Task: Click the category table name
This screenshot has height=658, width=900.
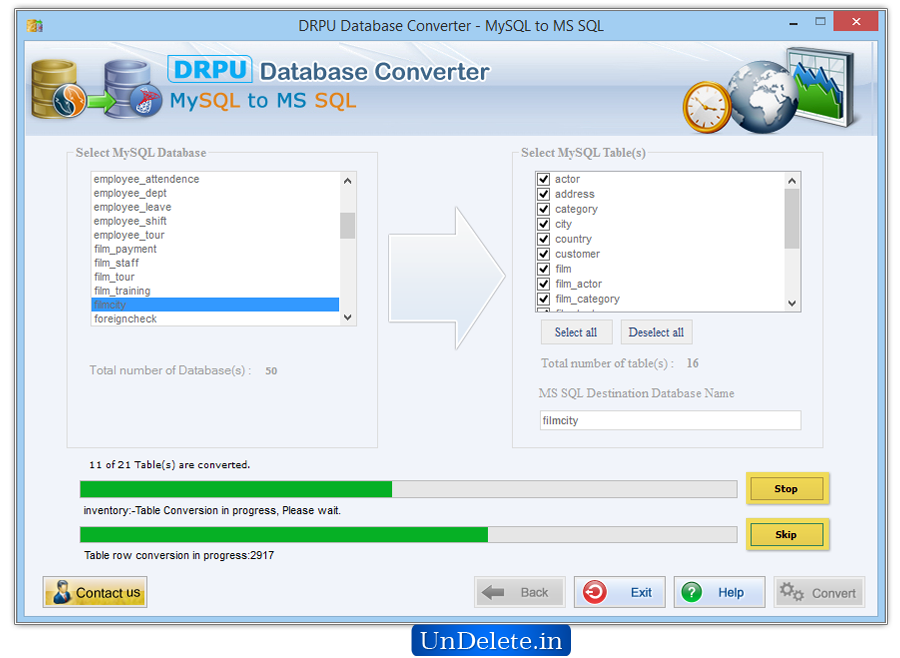Action: (x=576, y=209)
